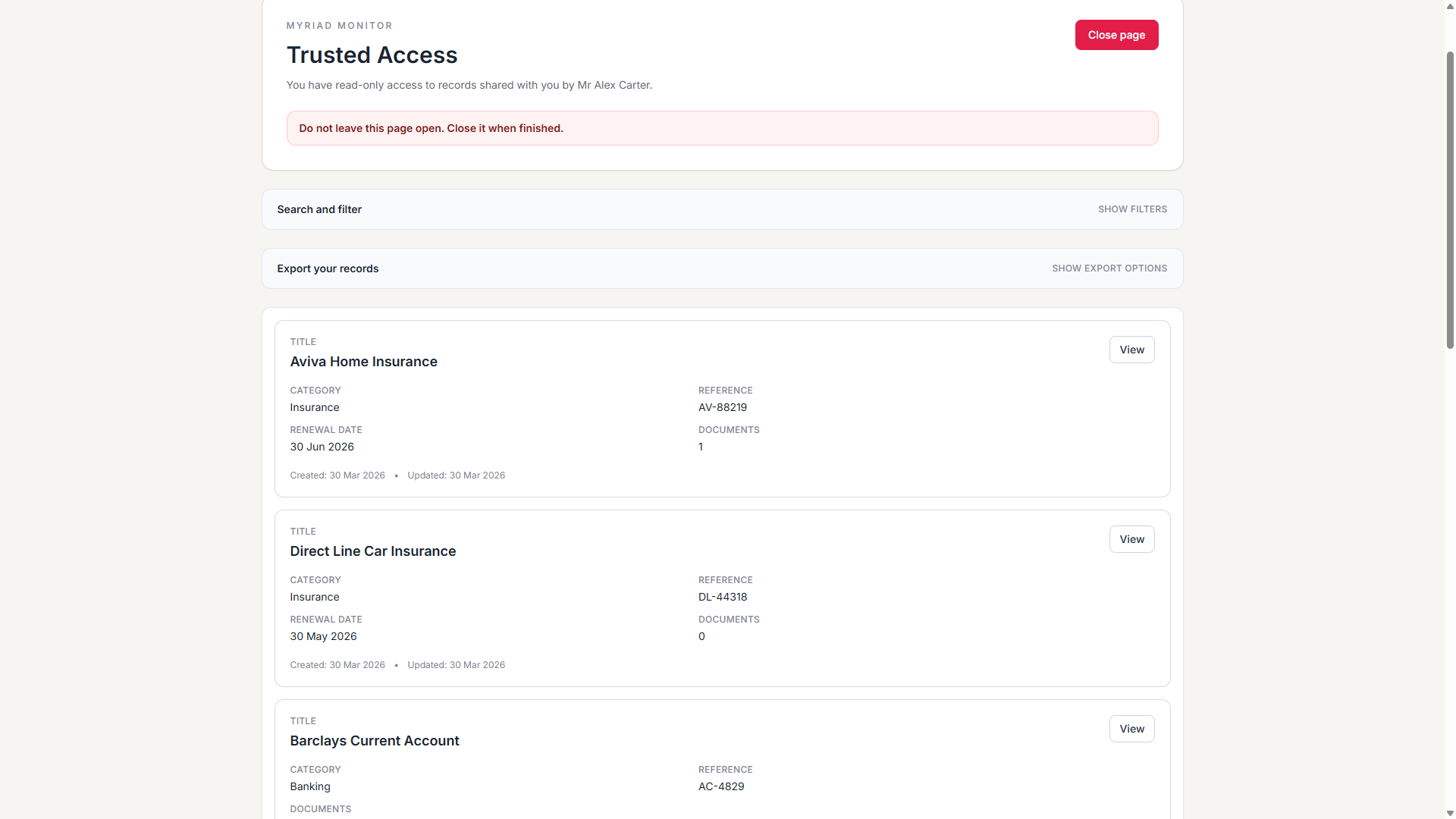1456x819 pixels.
Task: View the Direct Line Car Insurance record
Action: (1131, 539)
